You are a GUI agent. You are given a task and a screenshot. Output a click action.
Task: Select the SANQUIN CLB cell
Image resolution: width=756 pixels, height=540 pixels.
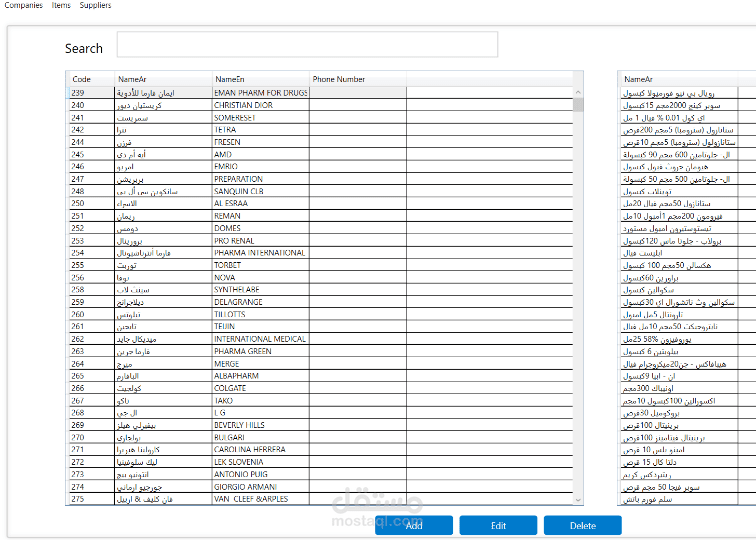point(261,191)
